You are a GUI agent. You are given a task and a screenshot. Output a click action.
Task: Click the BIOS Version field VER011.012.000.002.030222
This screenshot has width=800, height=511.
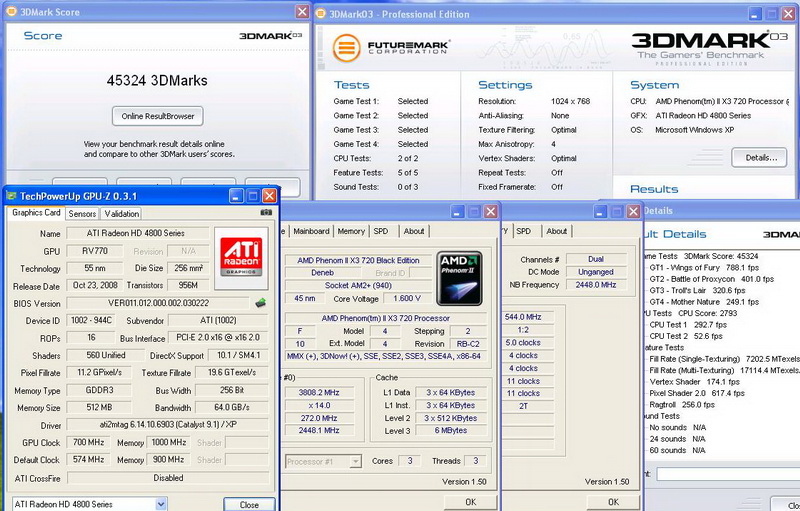[x=159, y=303]
